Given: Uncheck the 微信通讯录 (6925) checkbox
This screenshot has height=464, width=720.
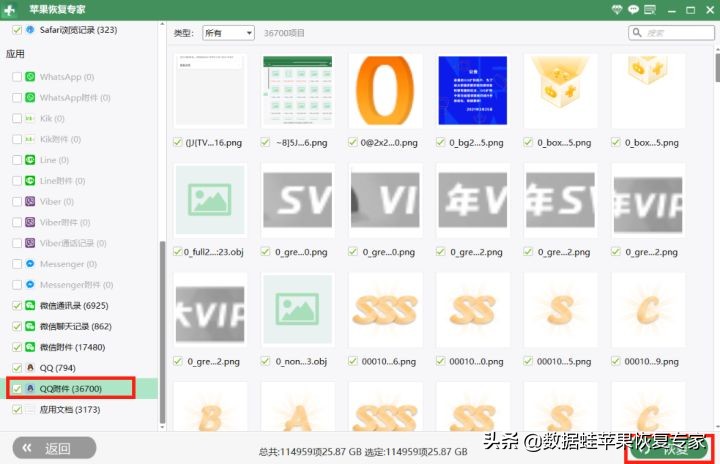Looking at the screenshot, I should [x=17, y=306].
